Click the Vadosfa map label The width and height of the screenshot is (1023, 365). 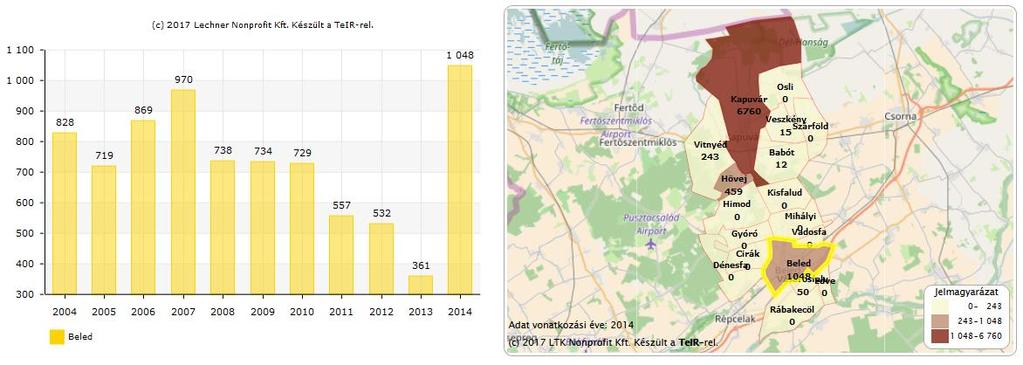809,232
